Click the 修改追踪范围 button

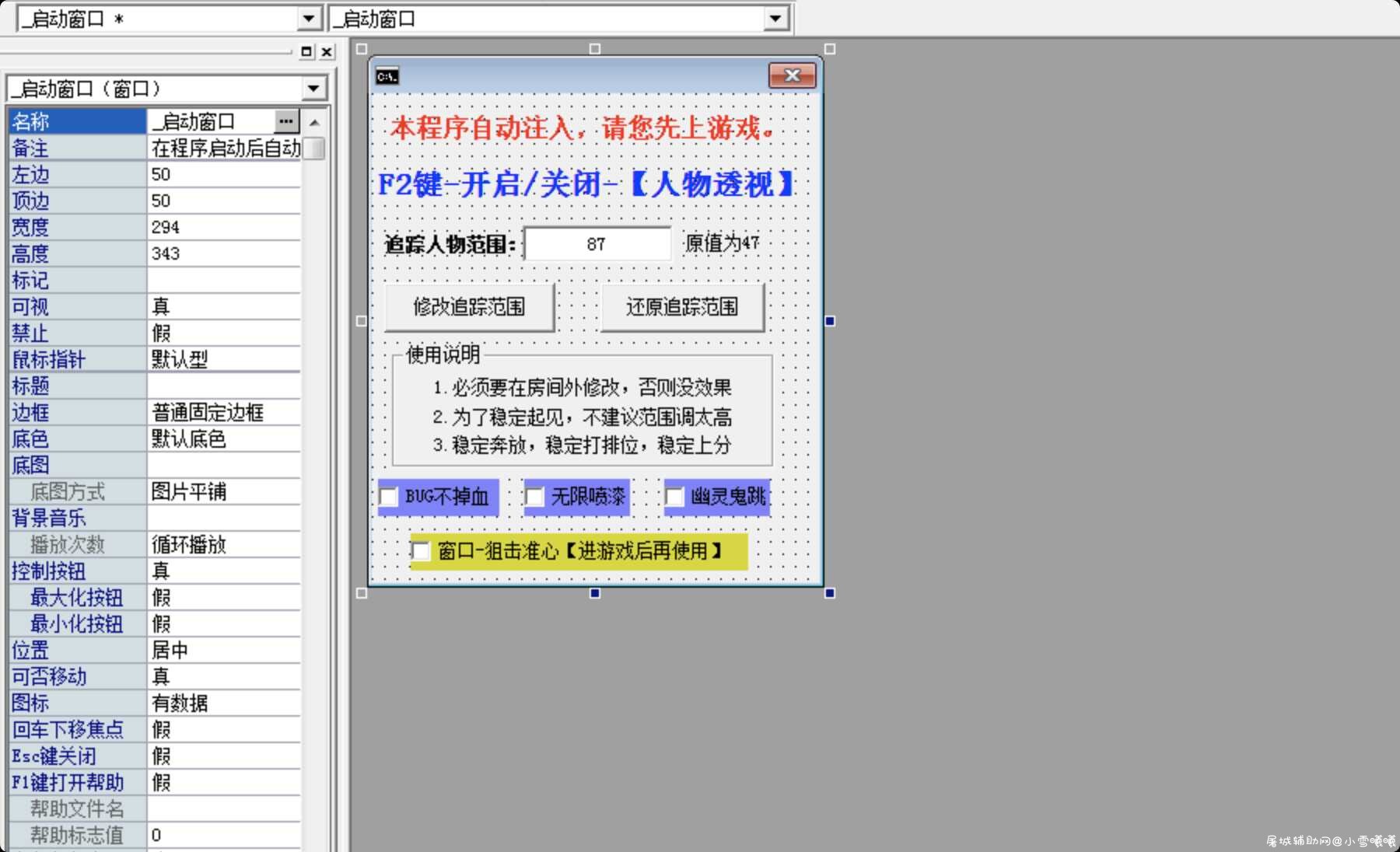(469, 307)
